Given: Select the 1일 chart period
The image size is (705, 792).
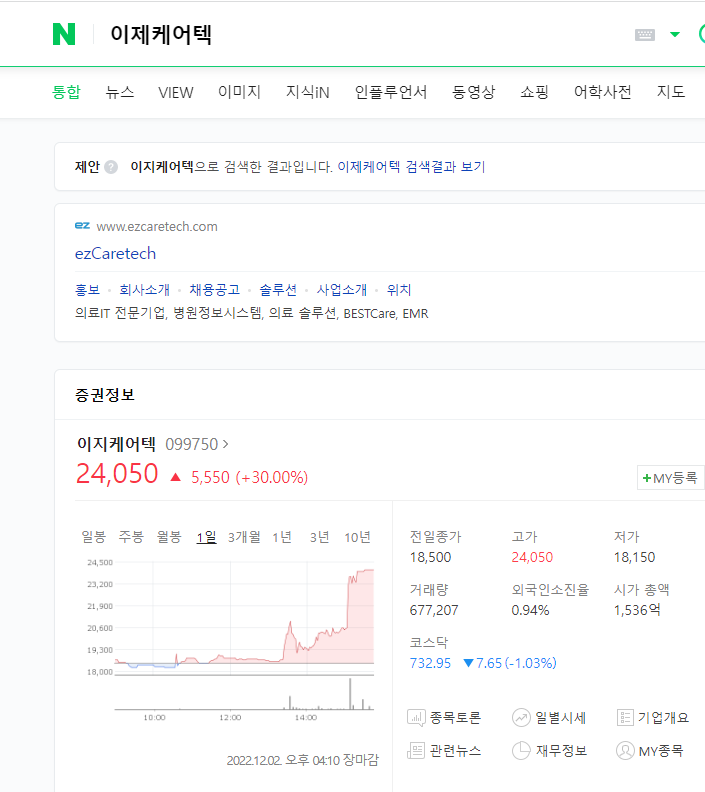Looking at the screenshot, I should (207, 537).
